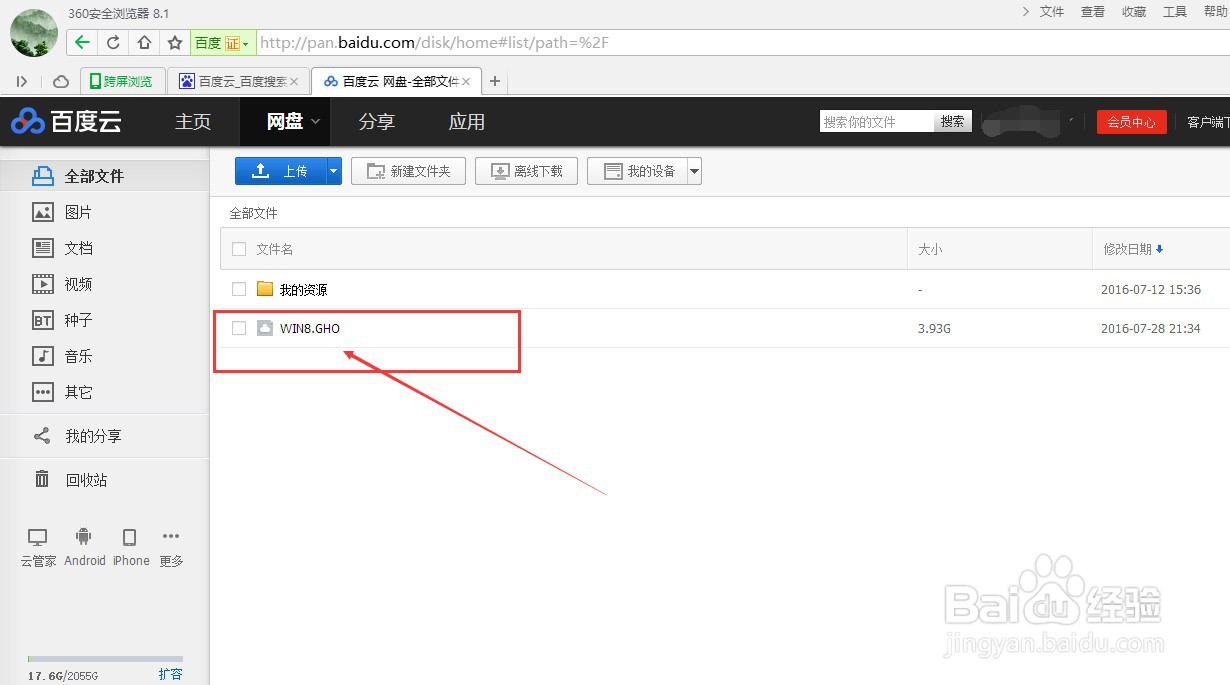Click the 搜索 search button
This screenshot has width=1230, height=685.
953,121
